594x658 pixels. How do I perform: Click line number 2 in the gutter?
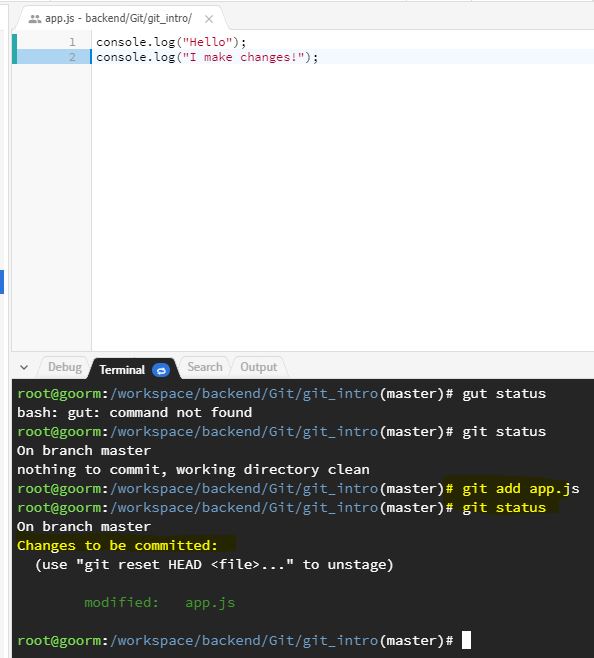pyautogui.click(x=72, y=57)
